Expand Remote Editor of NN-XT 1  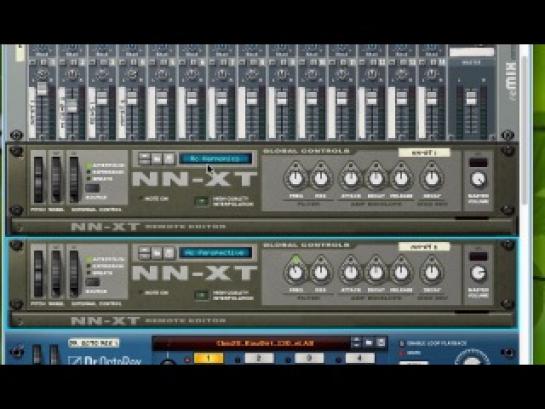[19, 227]
